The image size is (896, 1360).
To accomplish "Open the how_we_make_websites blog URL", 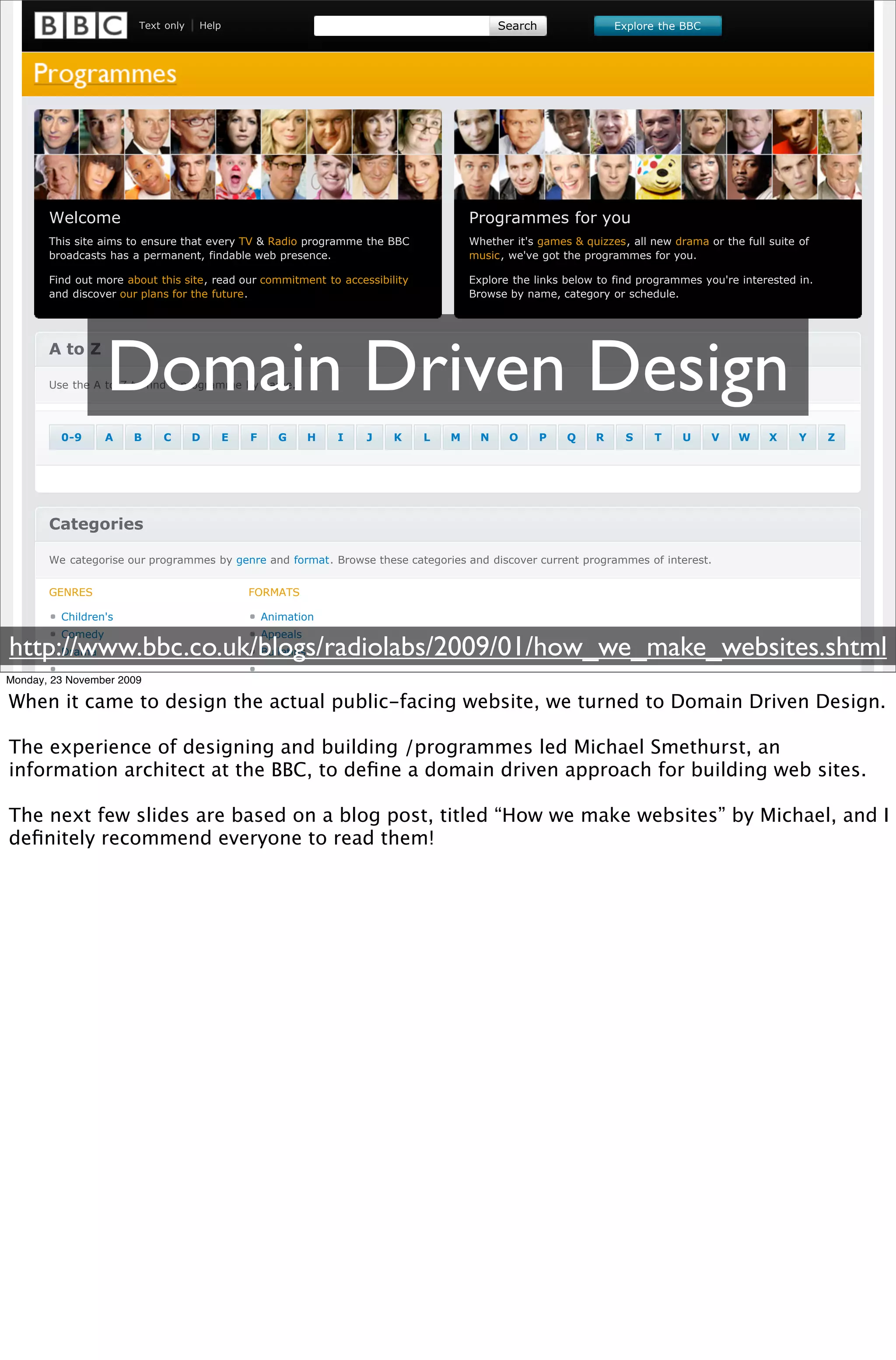I will pyautogui.click(x=448, y=648).
